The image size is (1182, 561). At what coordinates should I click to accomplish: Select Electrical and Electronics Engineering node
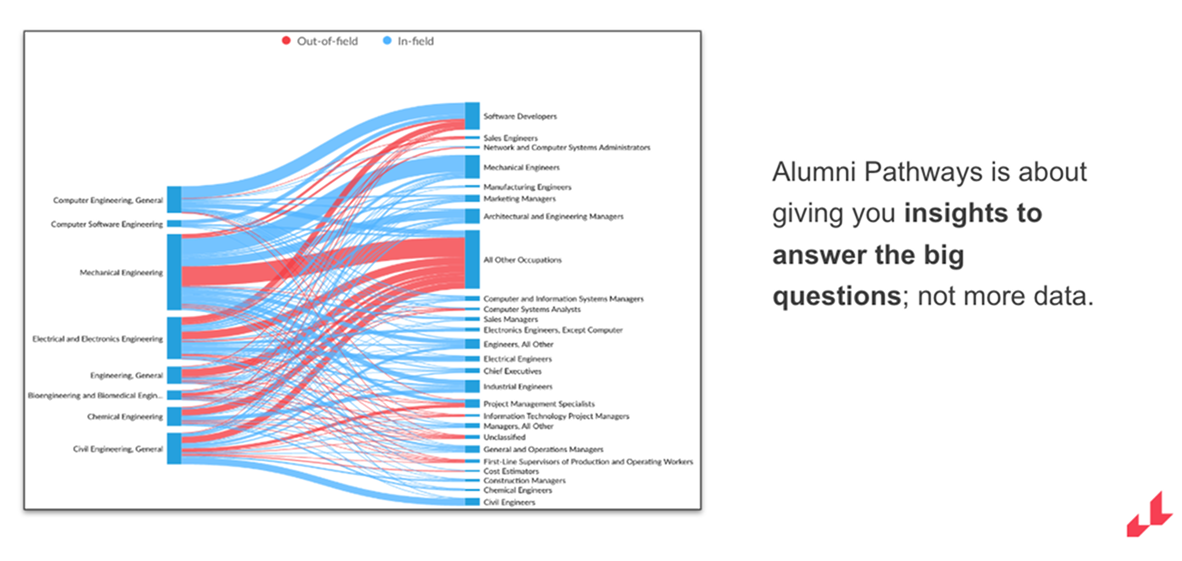coord(174,338)
